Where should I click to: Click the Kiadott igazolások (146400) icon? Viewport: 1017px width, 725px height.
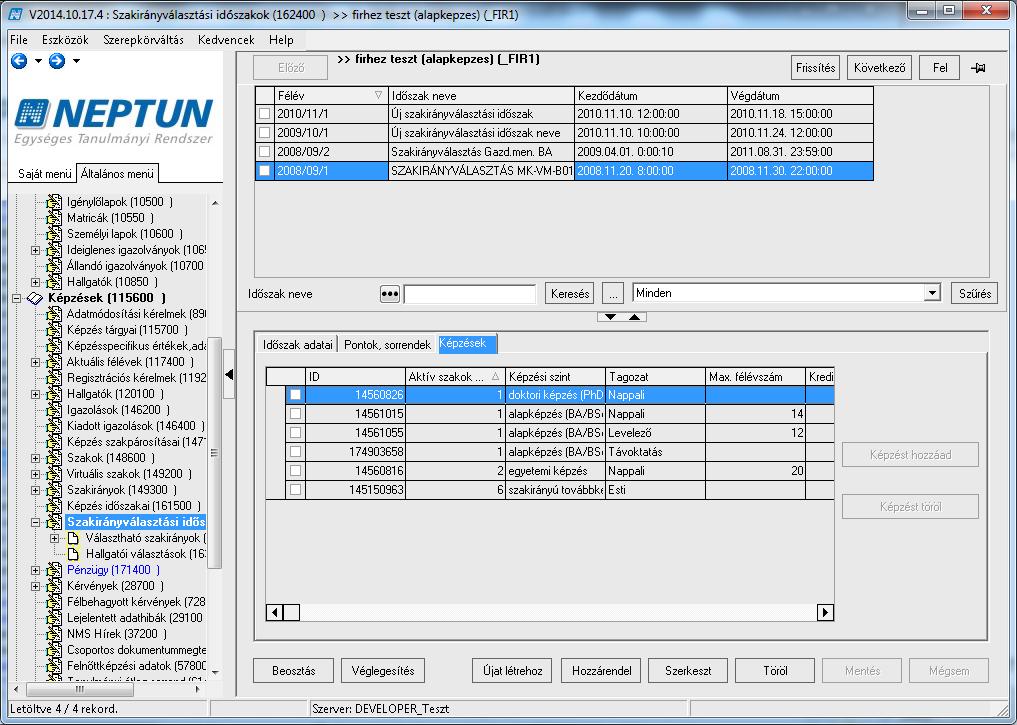[x=54, y=425]
